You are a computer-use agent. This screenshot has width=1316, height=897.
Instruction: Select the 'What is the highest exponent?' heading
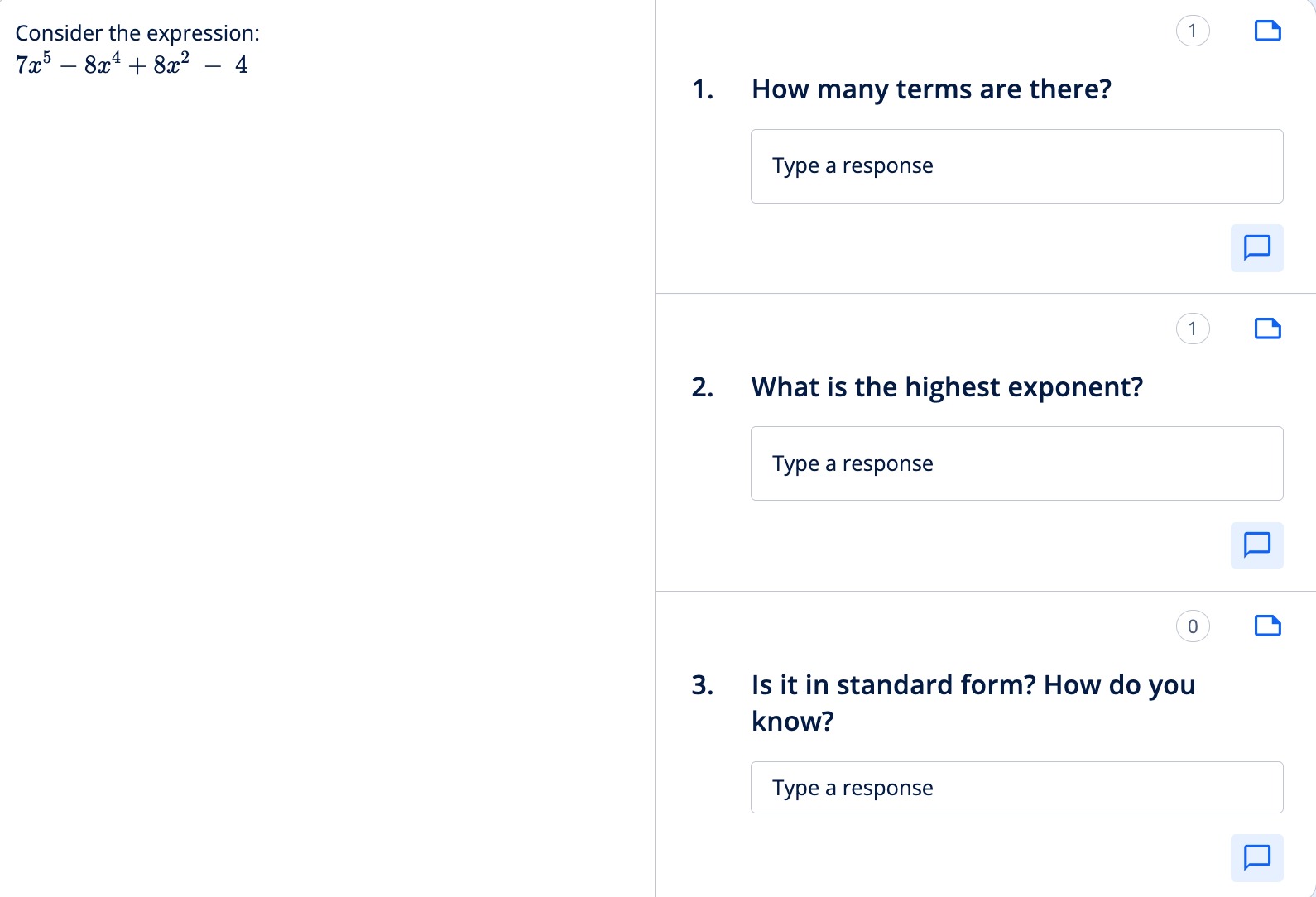pos(947,387)
